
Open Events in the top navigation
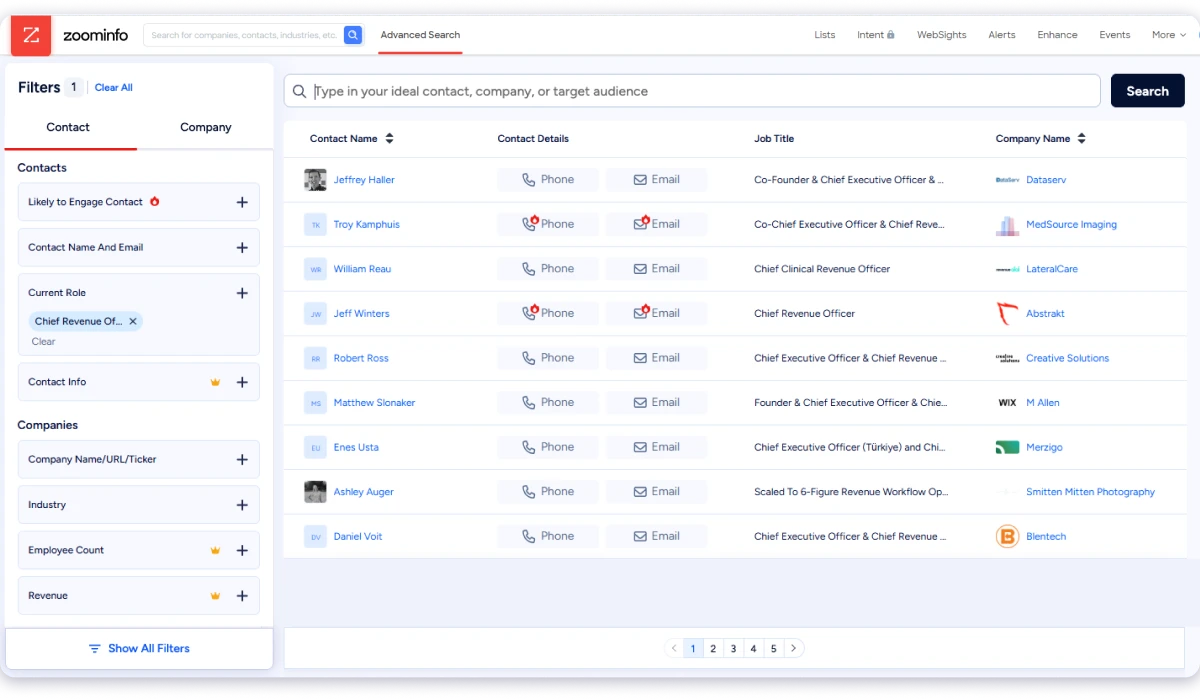[1115, 35]
